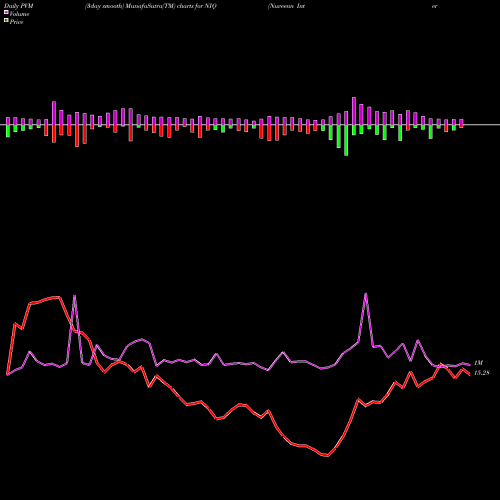
Task: Click the tallest magenta volume bar near the right
Action: coord(354,111)
